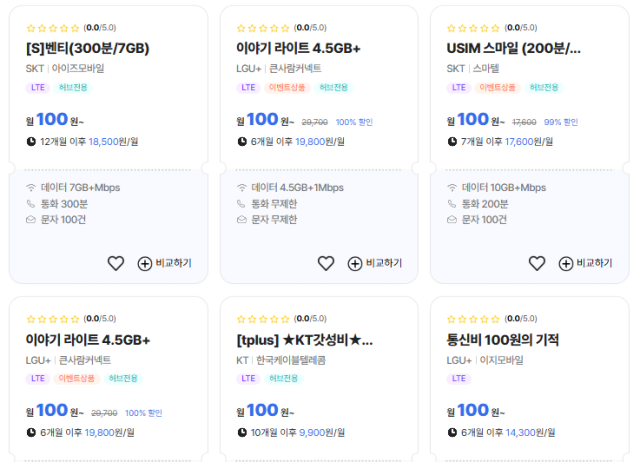
Task: Open [tplus] ★KT갓성비★ plan details
Action: click(304, 340)
